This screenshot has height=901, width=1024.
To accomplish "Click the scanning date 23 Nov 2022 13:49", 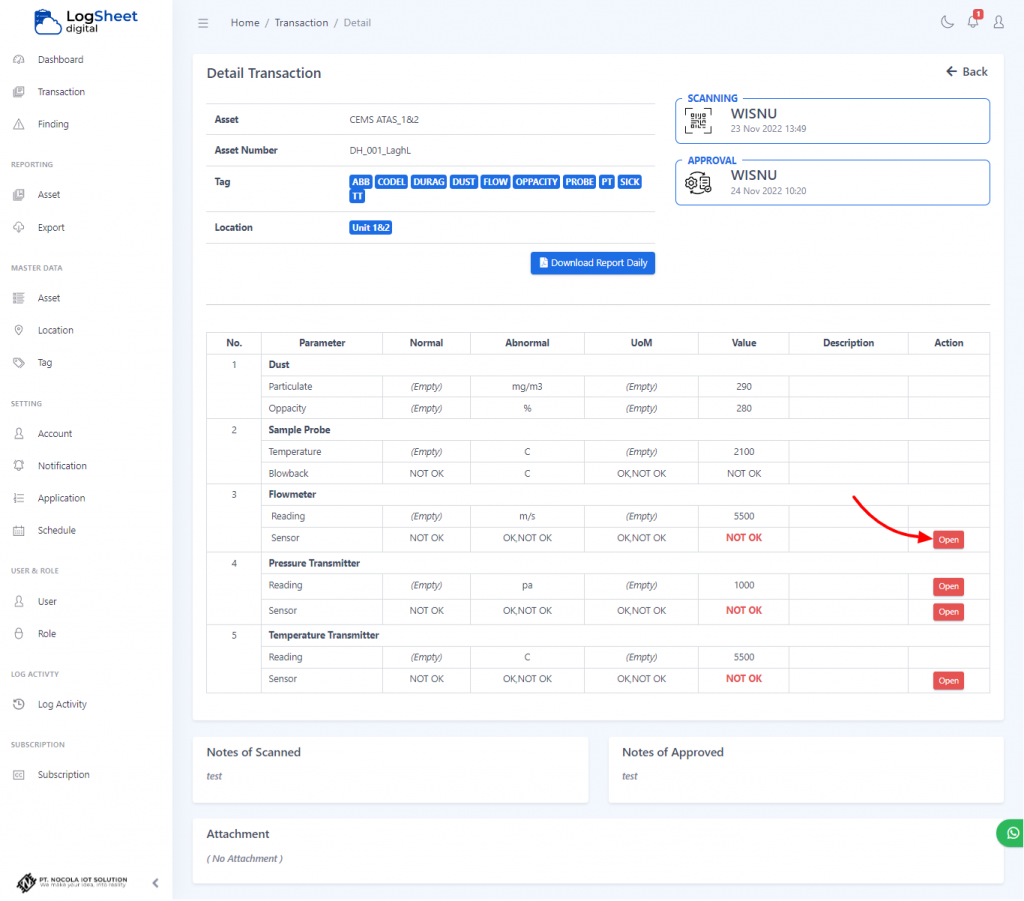I will 768,129.
